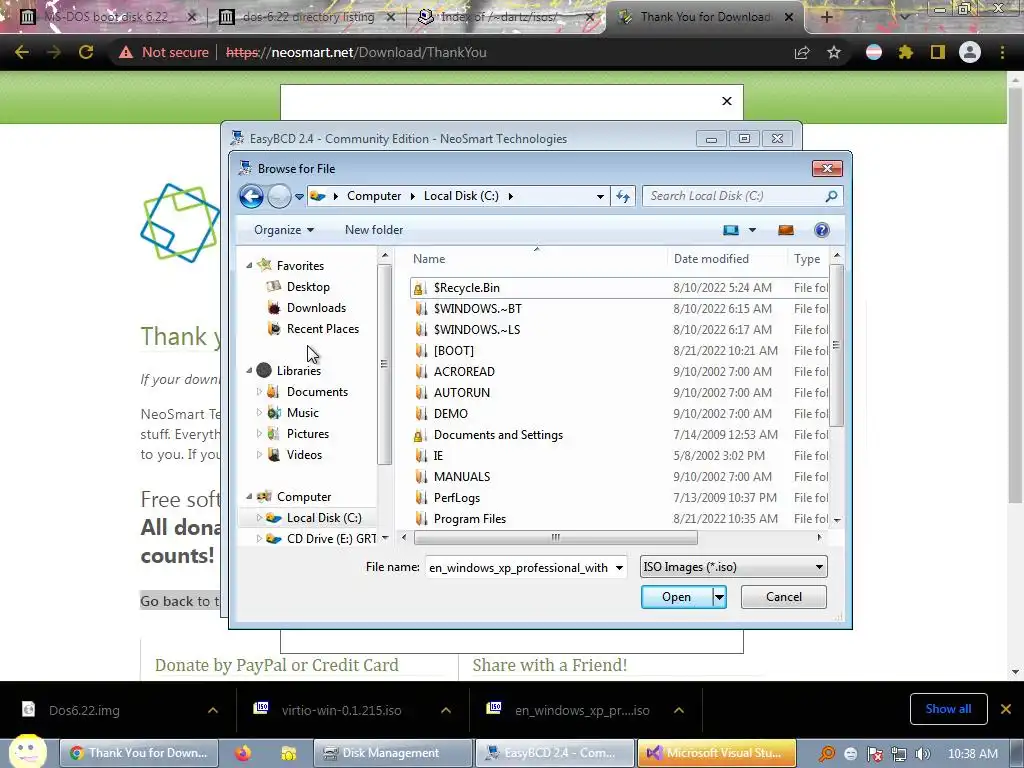Click the search magnifier icon in dialog
1024x768 pixels.
(831, 196)
